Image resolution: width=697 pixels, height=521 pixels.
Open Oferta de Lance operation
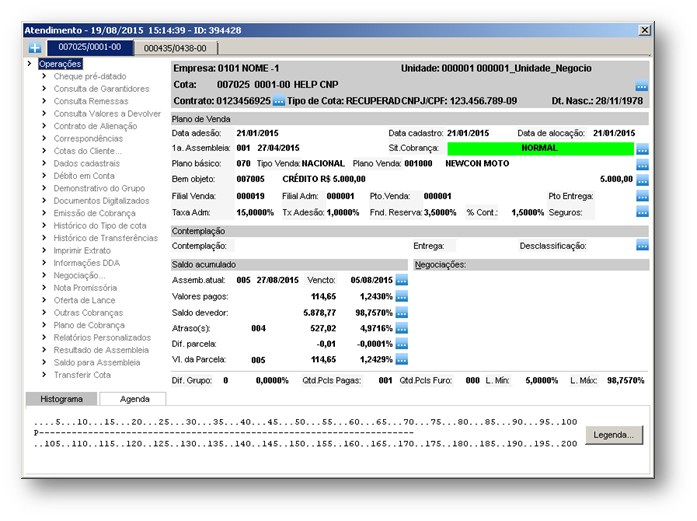tap(84, 300)
